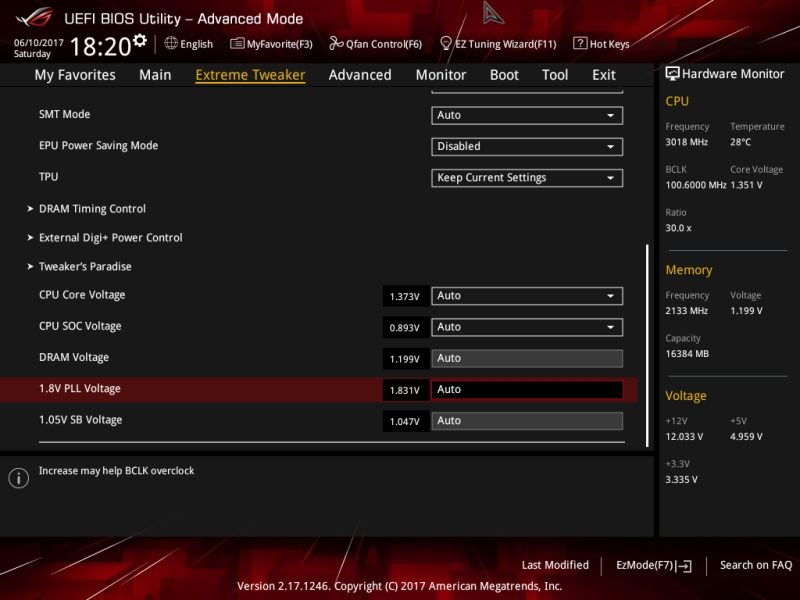Click 1.05V SB Voltage label
Image resolution: width=800 pixels, height=600 pixels.
point(81,420)
